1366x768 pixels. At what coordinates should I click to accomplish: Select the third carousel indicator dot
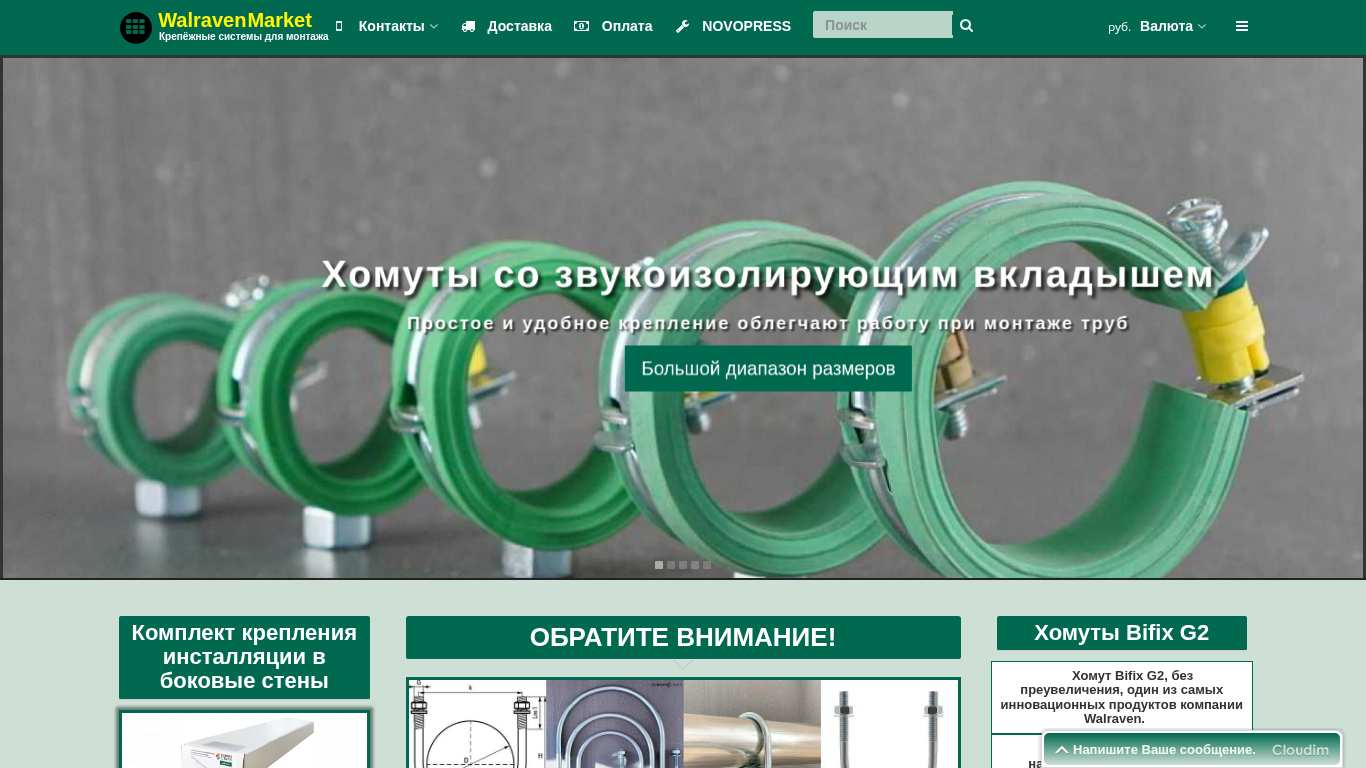(683, 565)
